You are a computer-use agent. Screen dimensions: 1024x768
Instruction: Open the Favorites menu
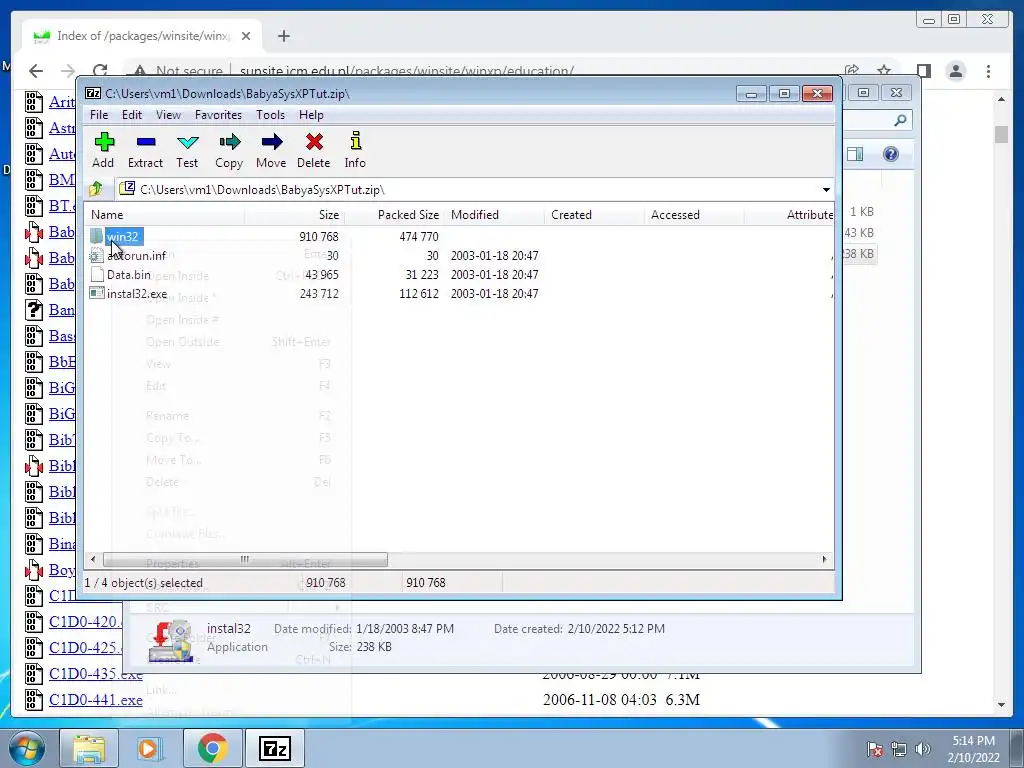(x=218, y=115)
